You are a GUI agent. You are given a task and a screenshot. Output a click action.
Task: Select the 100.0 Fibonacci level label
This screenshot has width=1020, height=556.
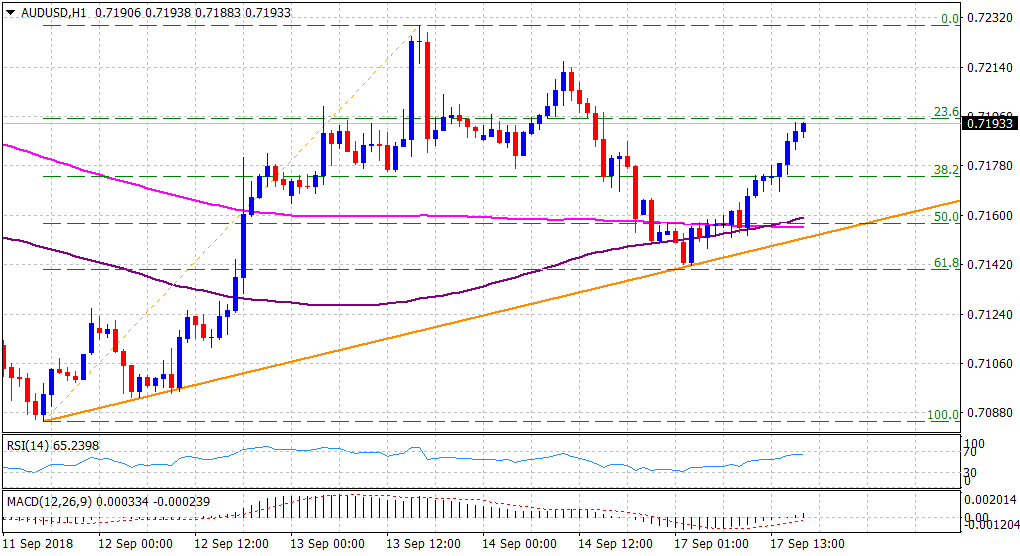click(x=942, y=414)
